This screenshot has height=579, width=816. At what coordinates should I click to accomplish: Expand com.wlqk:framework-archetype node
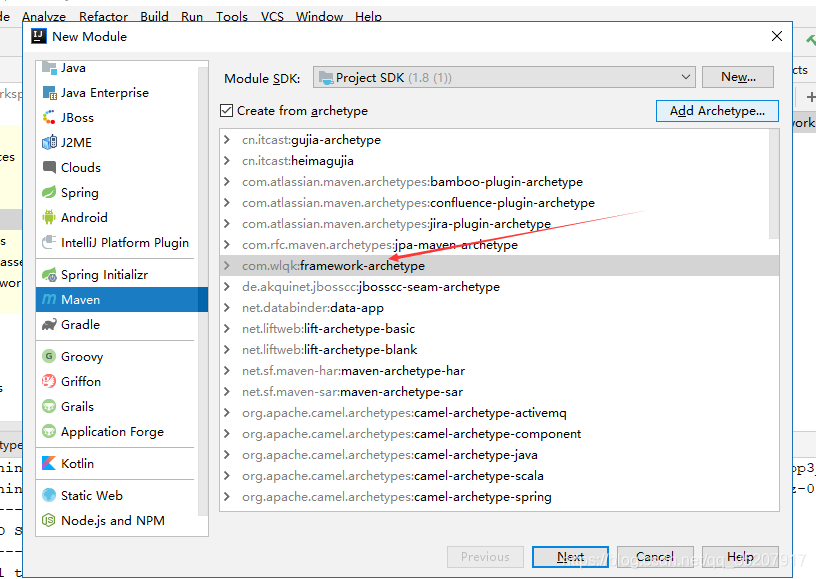click(227, 265)
